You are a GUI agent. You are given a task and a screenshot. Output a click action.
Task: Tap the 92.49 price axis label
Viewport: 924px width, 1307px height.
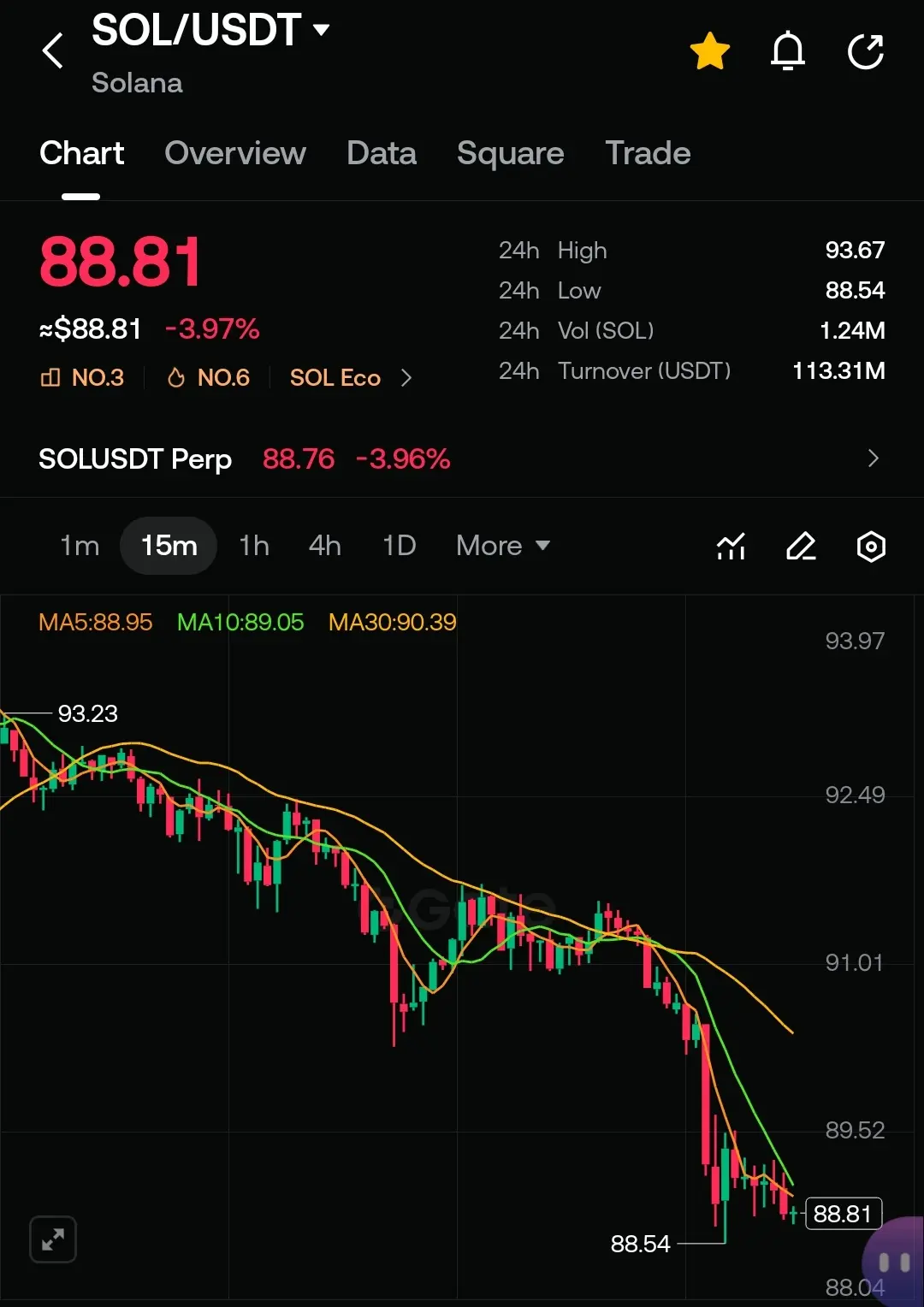(x=855, y=795)
